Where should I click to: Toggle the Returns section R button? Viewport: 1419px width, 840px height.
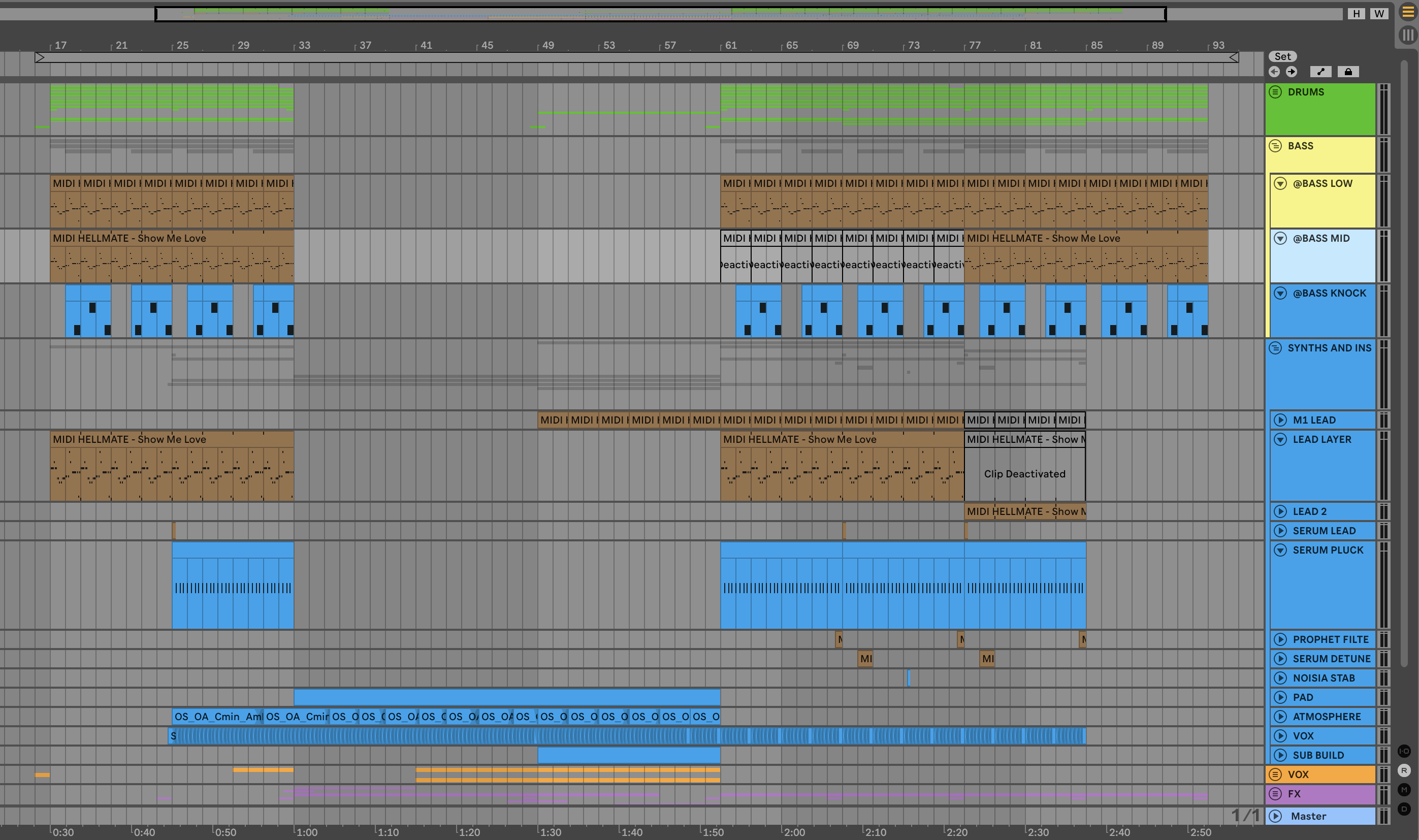click(x=1404, y=770)
